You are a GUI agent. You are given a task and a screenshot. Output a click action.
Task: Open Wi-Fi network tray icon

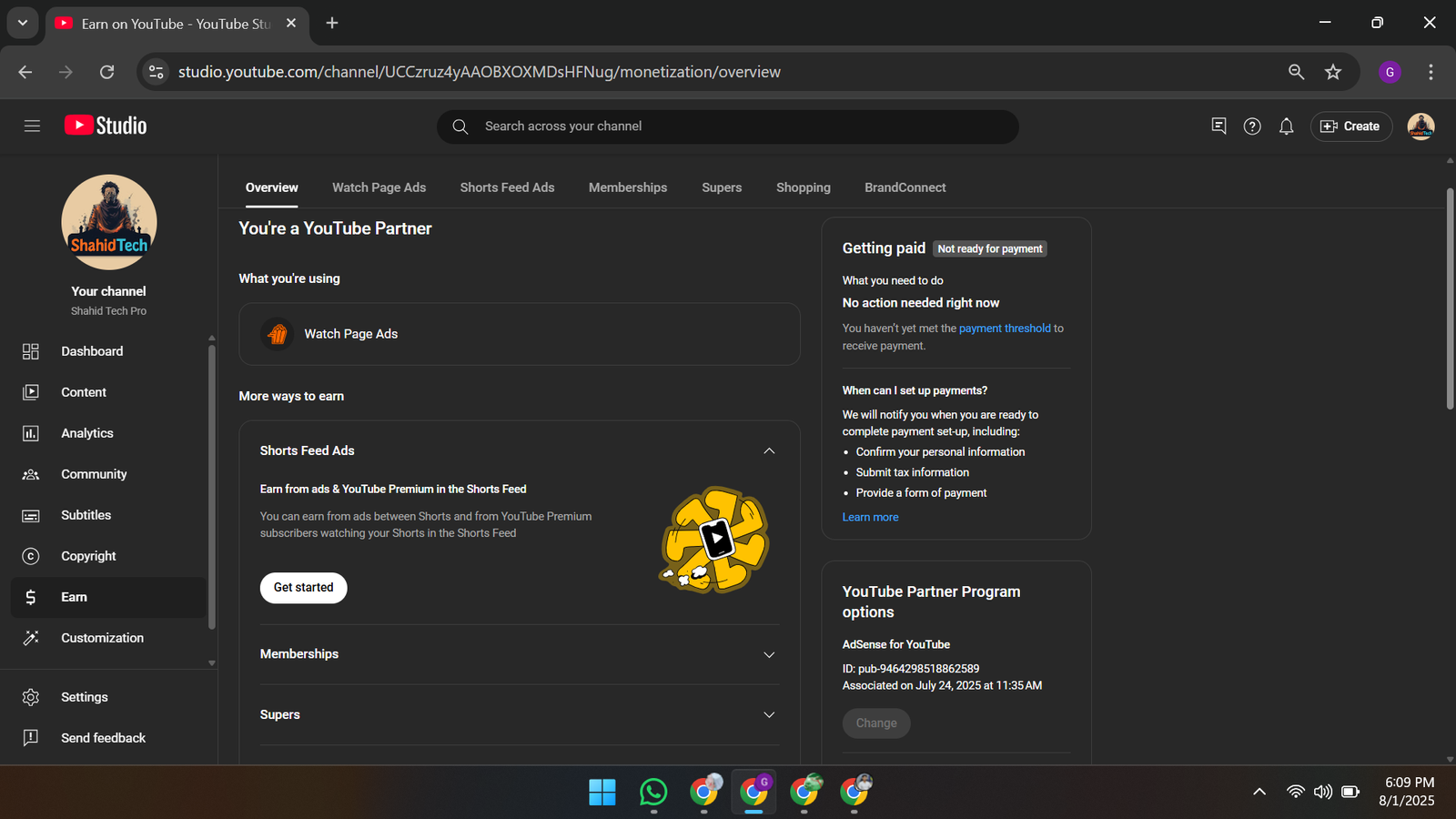click(x=1295, y=792)
